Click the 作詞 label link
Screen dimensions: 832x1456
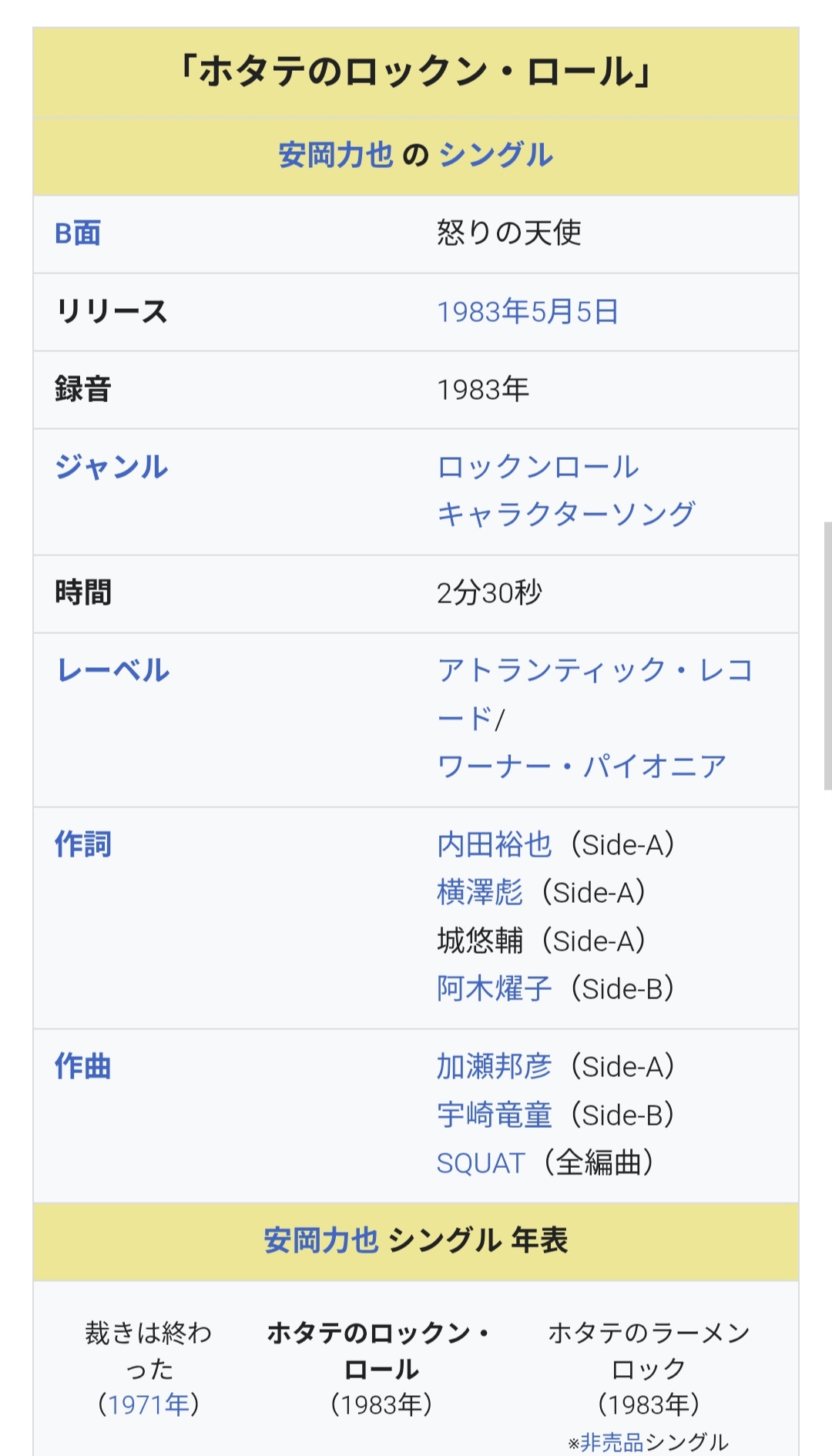(83, 844)
